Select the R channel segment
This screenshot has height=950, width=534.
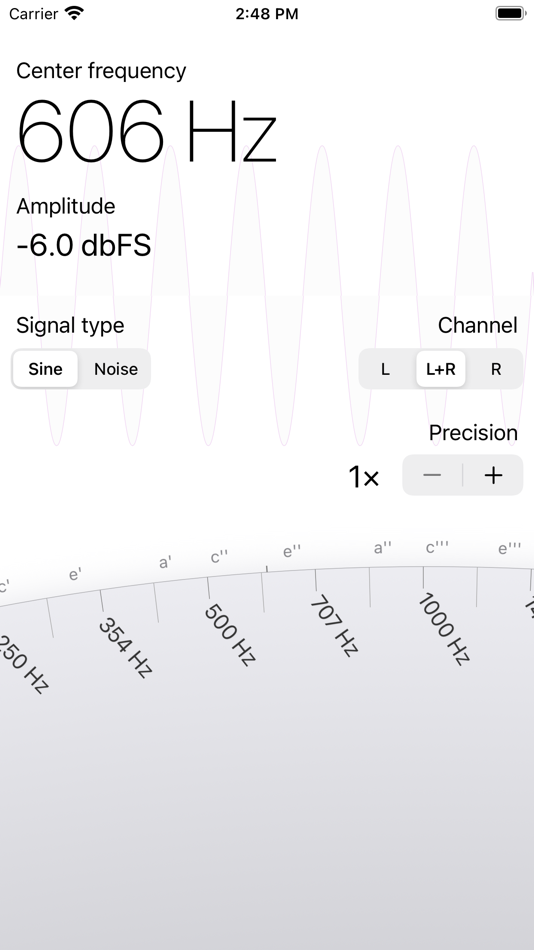click(496, 369)
